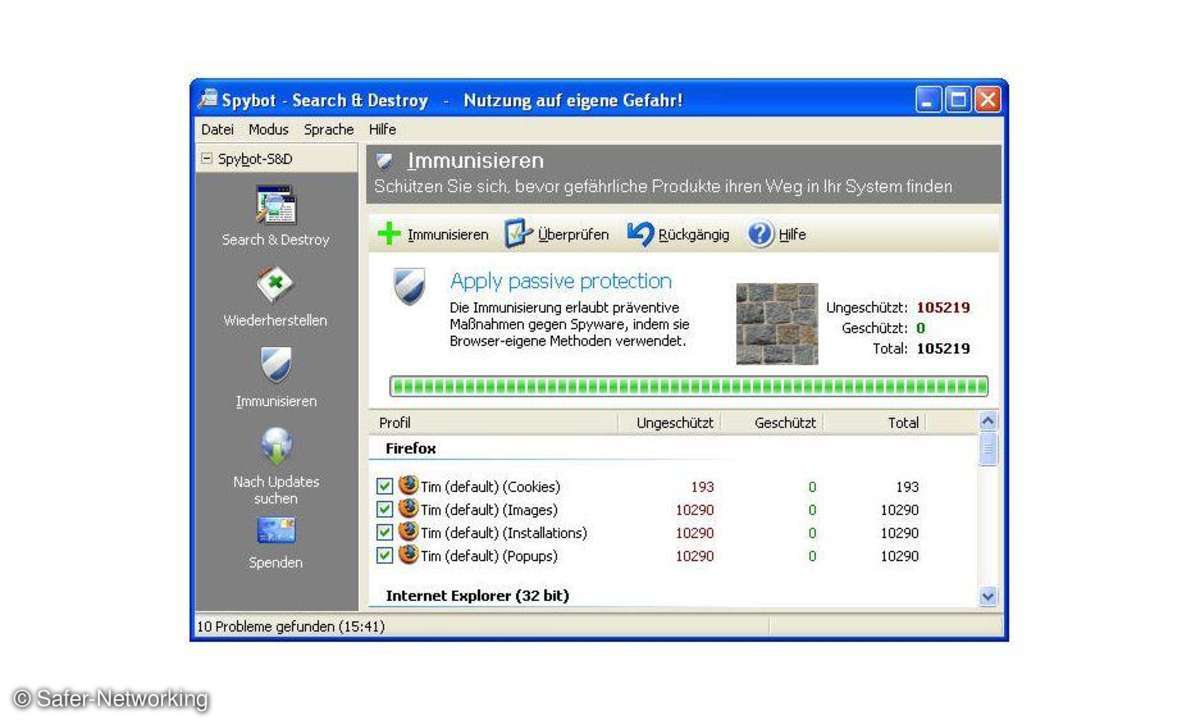The width and height of the screenshot is (1200, 720).
Task: Uncheck Tim (default) (Cookies) checkbox
Action: pyautogui.click(x=385, y=487)
